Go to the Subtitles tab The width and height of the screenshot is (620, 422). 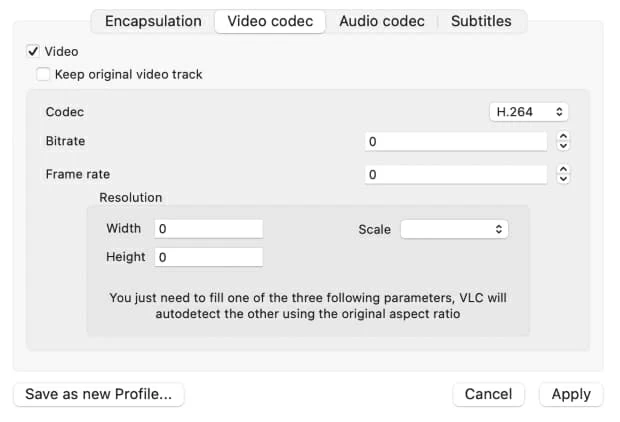click(x=481, y=21)
